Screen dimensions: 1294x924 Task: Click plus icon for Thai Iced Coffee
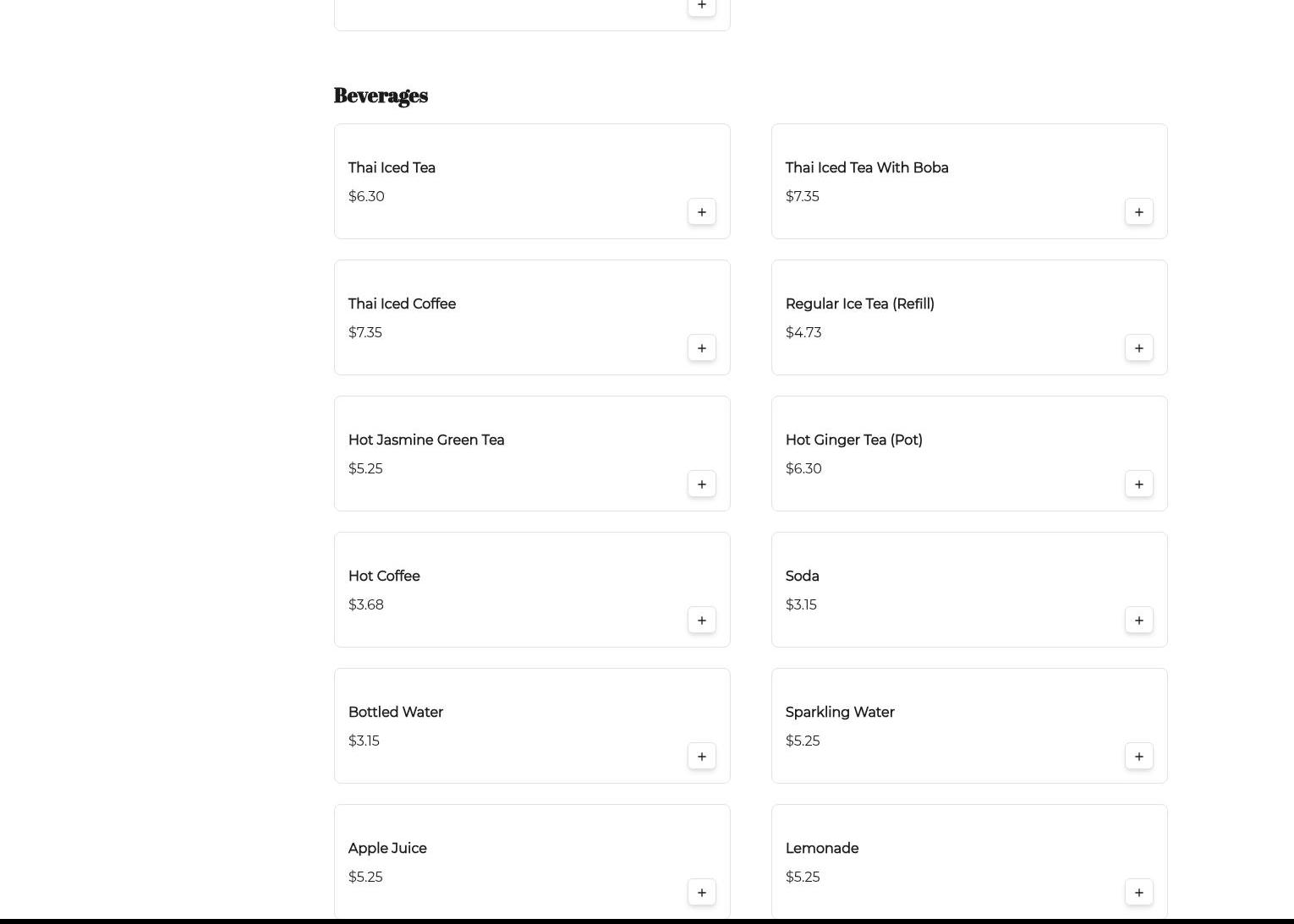[x=701, y=348]
